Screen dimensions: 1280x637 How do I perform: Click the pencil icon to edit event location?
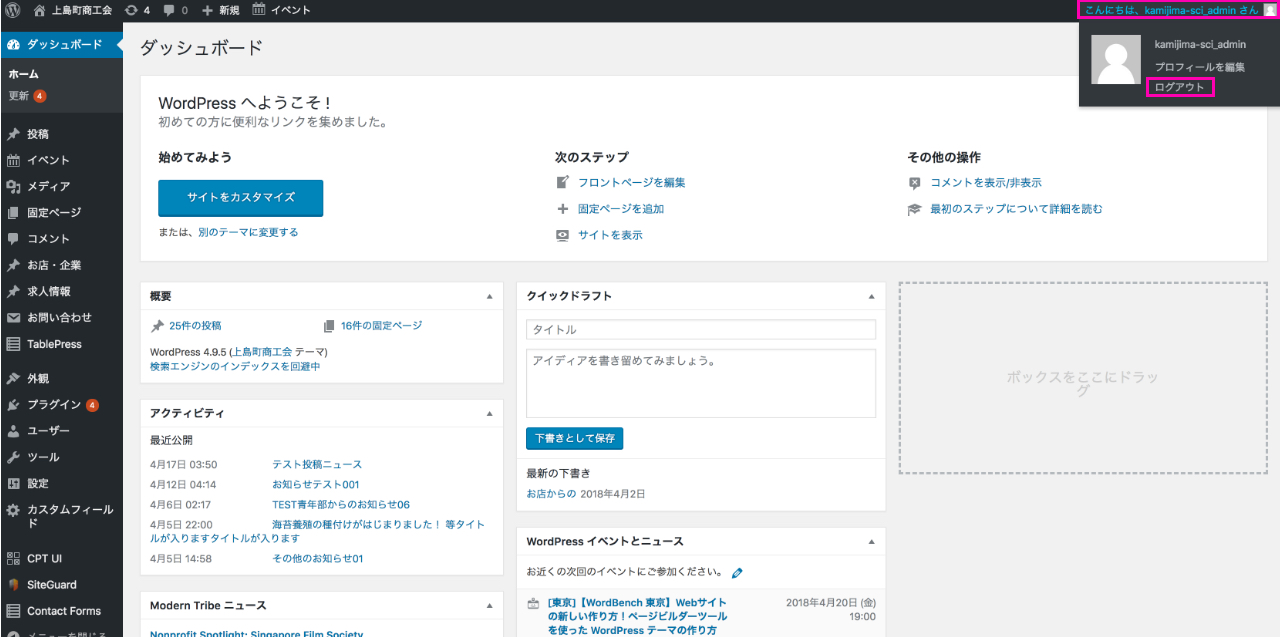point(737,573)
